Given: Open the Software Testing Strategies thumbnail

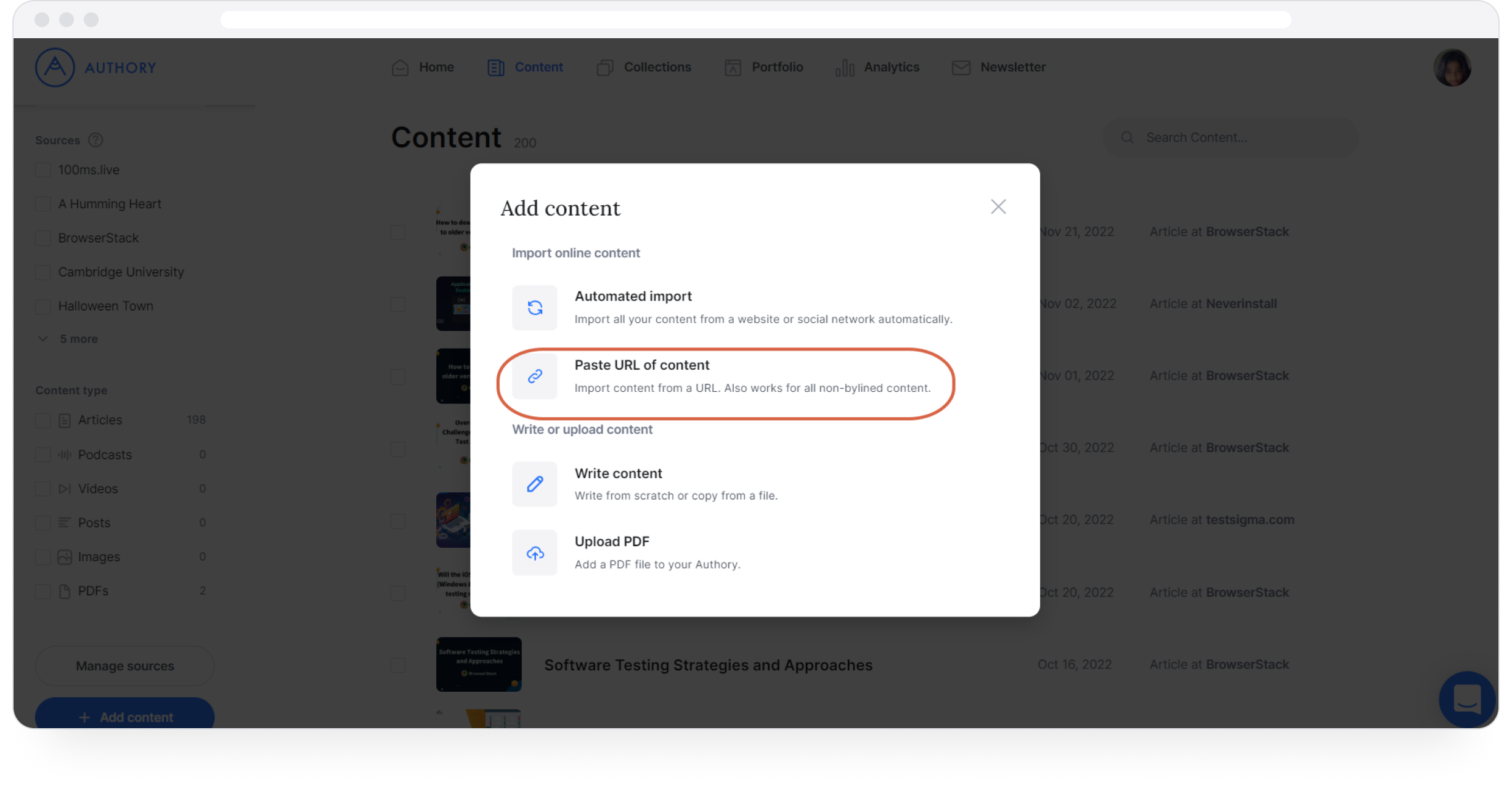Looking at the screenshot, I should [x=479, y=664].
